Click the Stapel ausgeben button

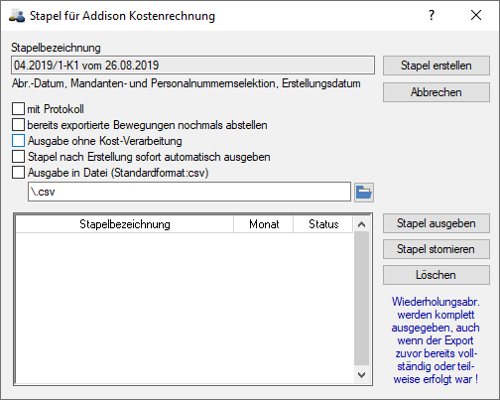click(x=436, y=223)
